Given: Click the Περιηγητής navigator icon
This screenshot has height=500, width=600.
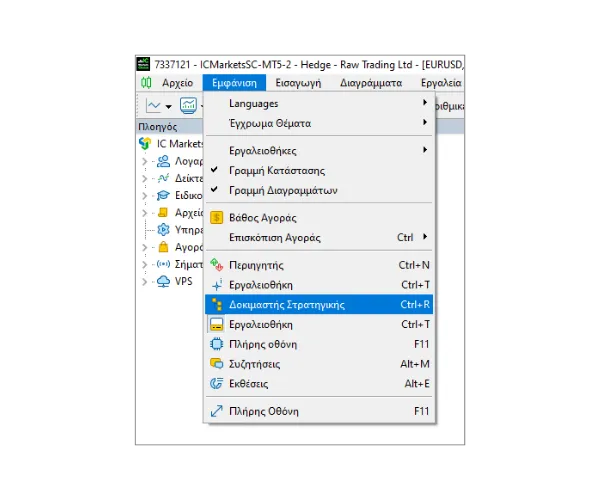Looking at the screenshot, I should (216, 265).
